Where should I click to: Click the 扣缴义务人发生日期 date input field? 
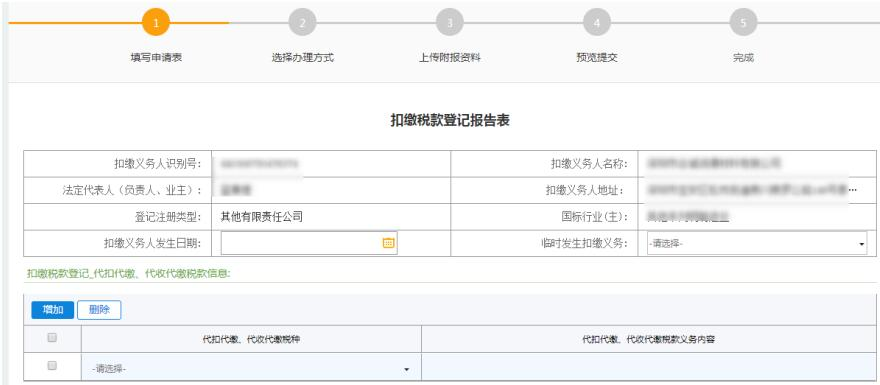pos(309,243)
